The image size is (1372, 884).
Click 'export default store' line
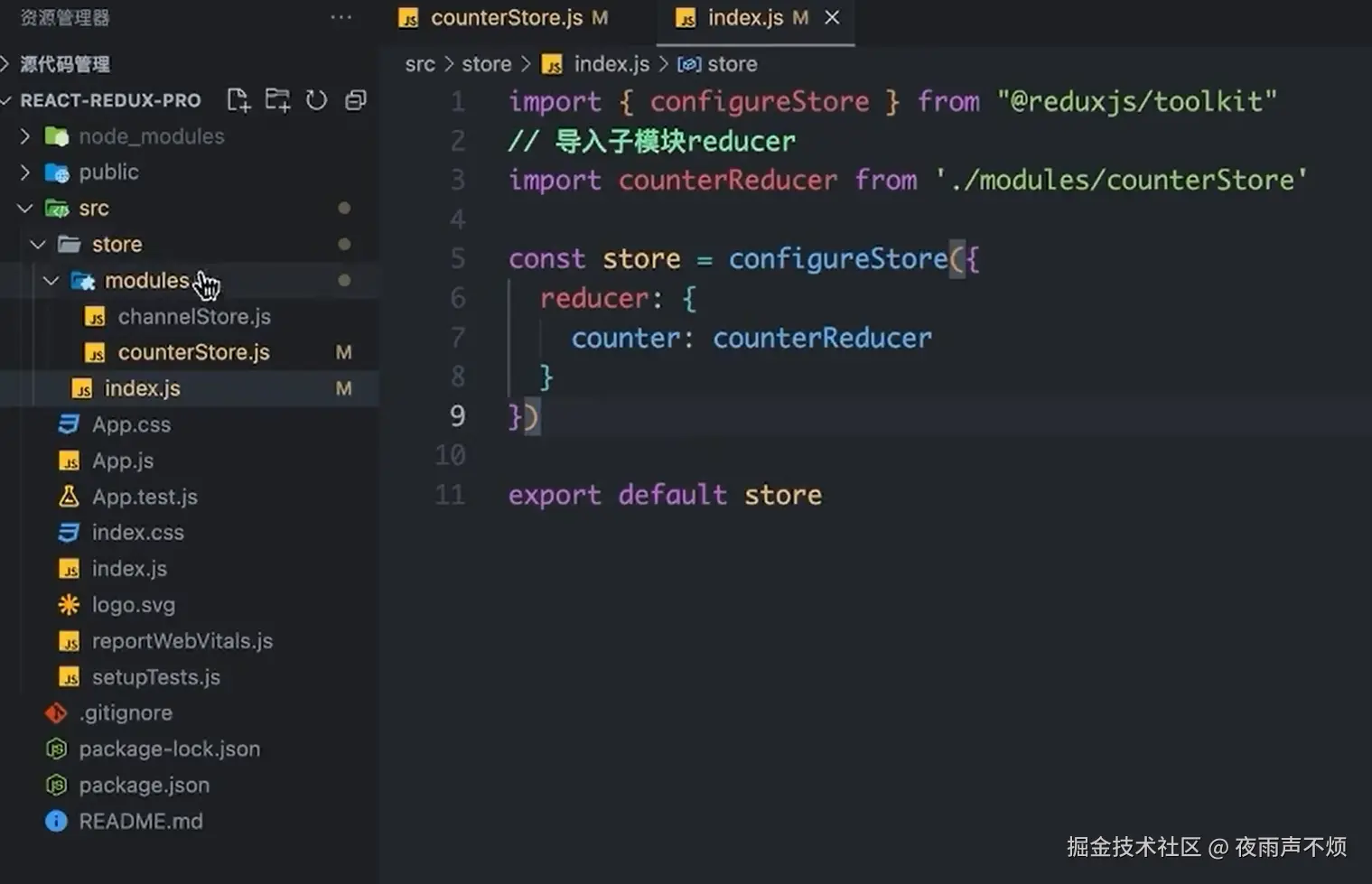[x=665, y=495]
